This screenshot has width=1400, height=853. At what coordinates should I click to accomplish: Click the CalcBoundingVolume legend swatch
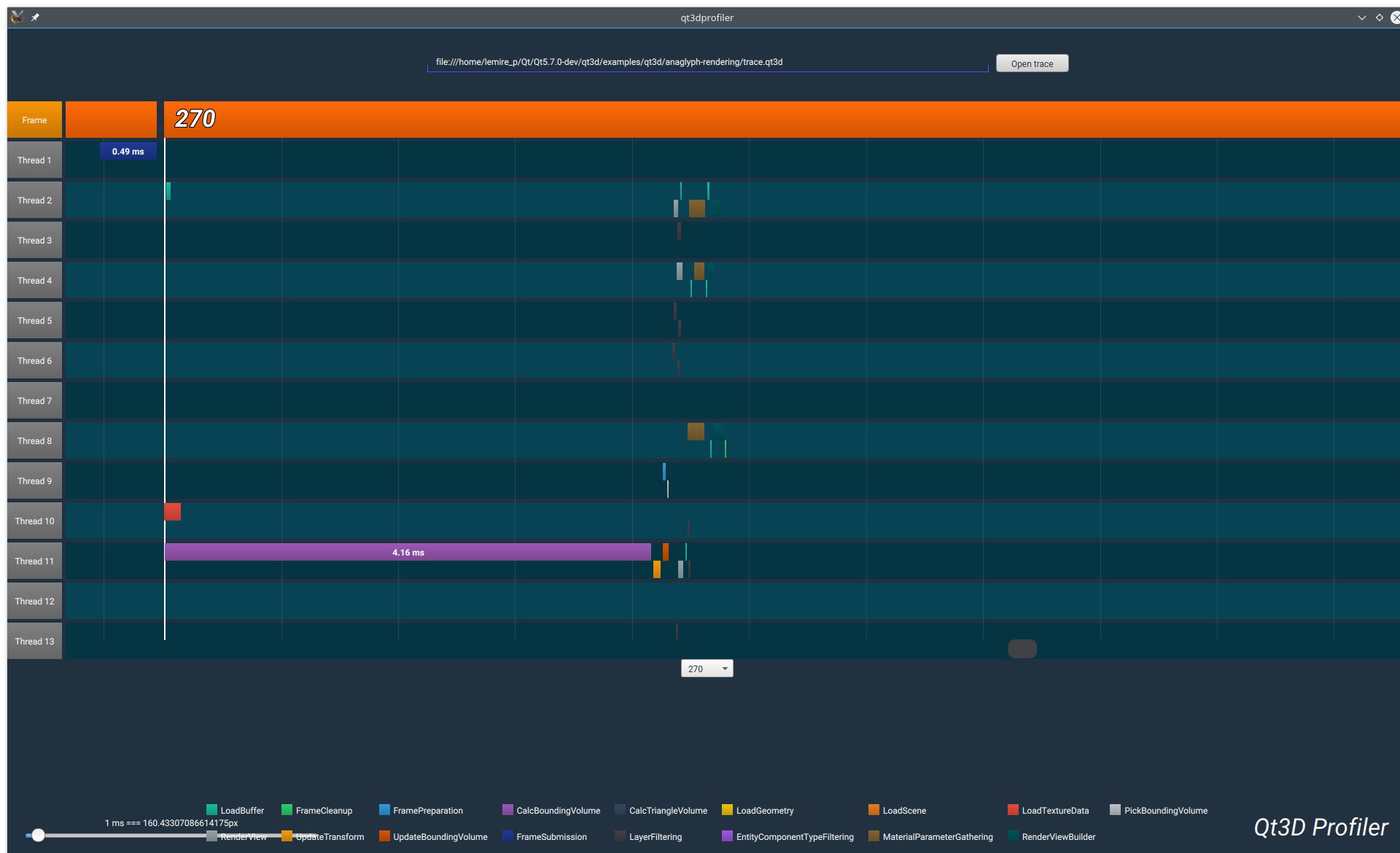pos(507,809)
